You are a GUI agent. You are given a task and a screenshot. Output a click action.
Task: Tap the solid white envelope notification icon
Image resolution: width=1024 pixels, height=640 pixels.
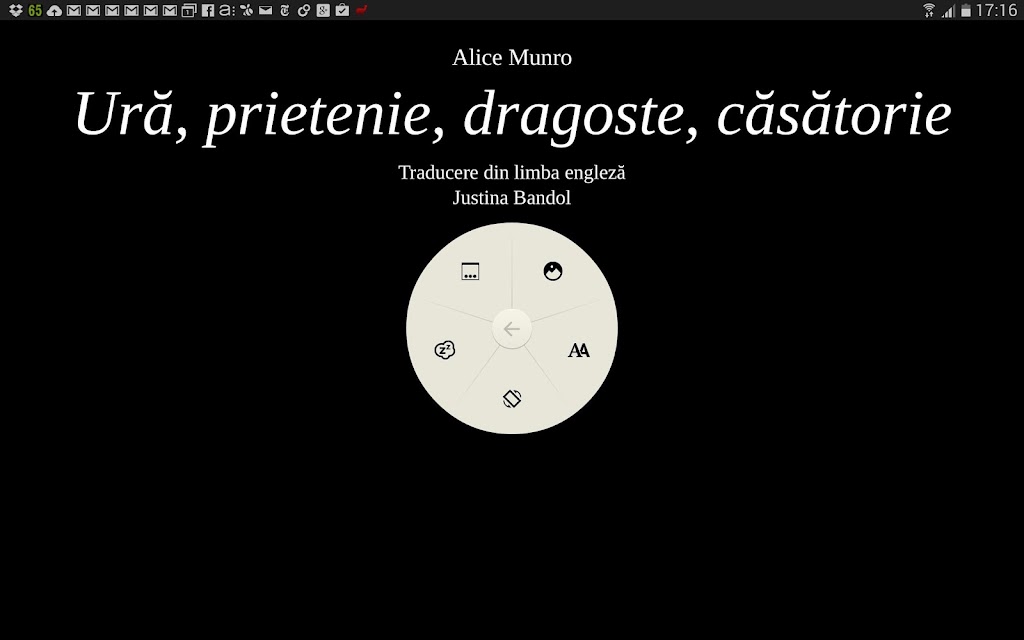[265, 10]
